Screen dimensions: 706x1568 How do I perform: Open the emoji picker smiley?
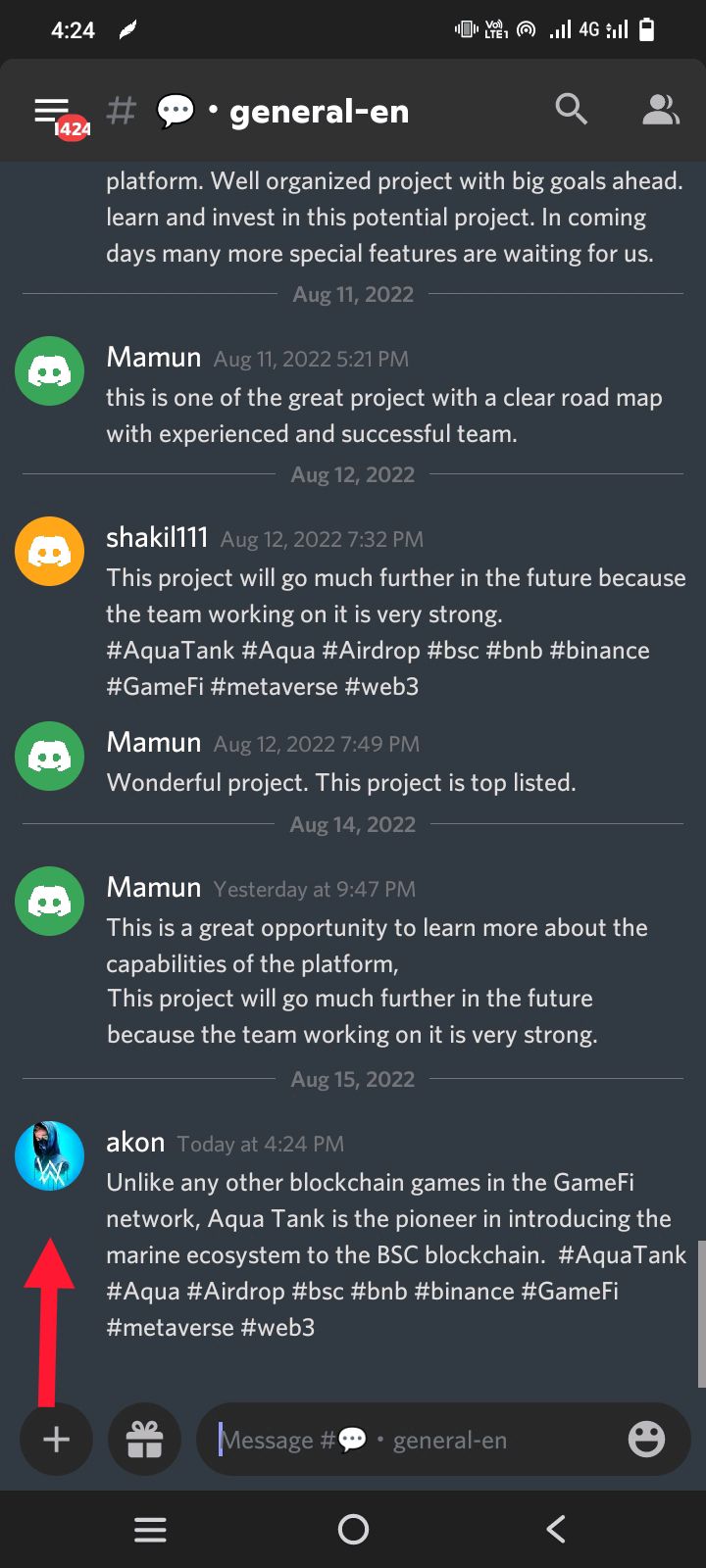pos(646,1439)
